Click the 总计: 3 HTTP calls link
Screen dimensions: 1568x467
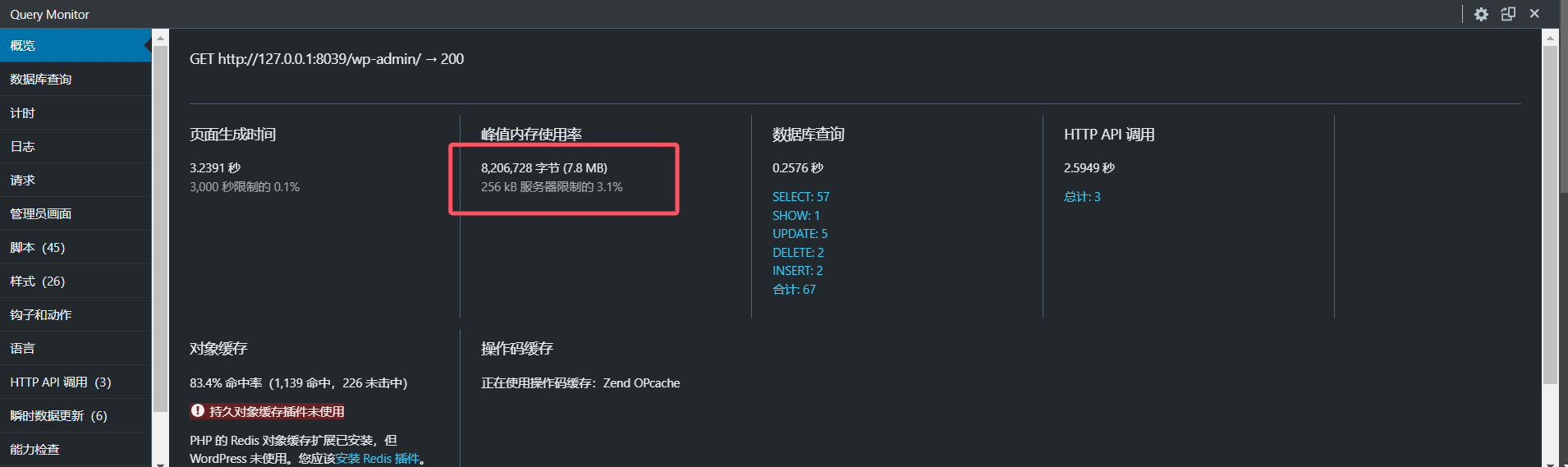click(x=1082, y=197)
